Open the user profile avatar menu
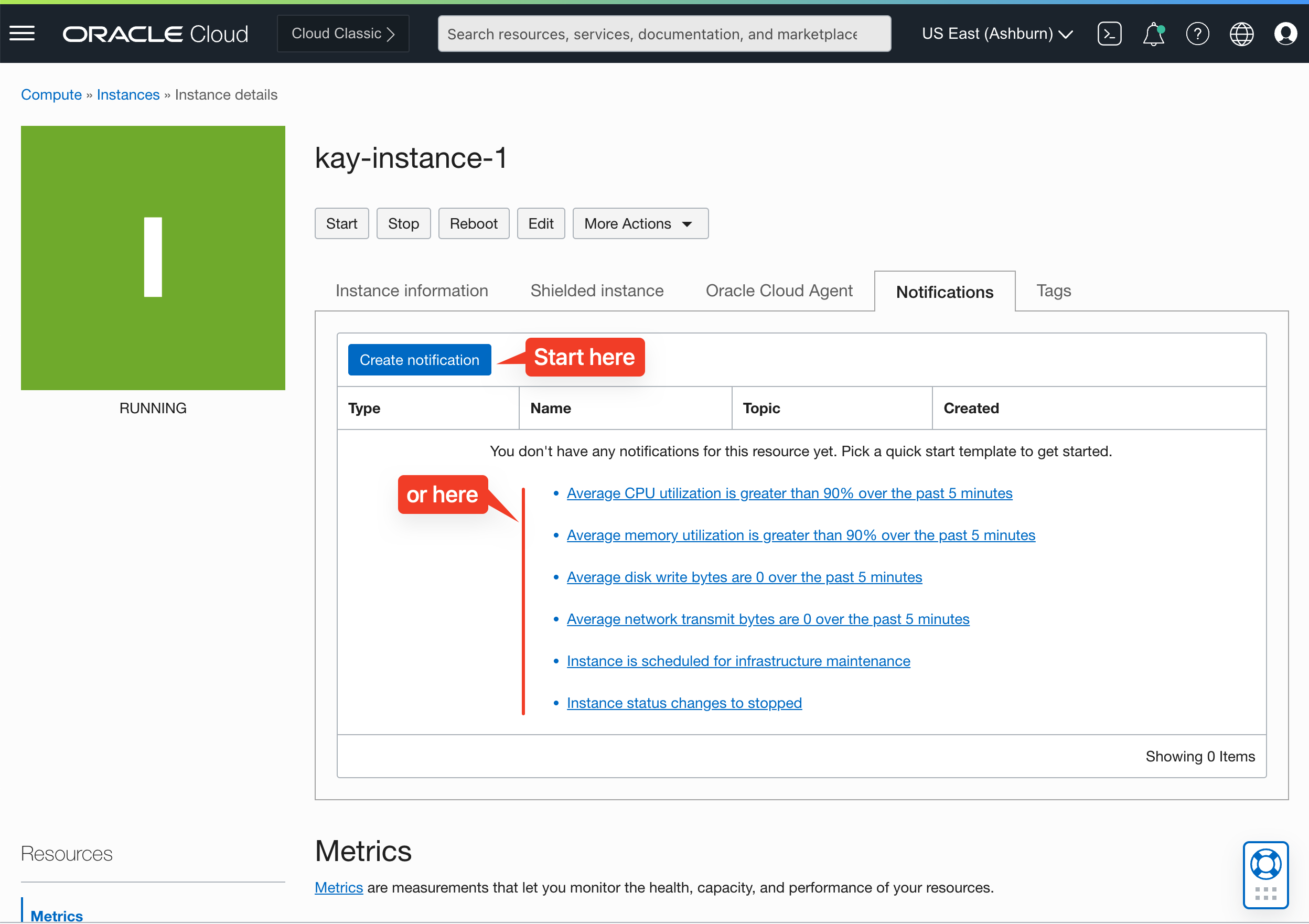Screen dimensions: 1309x924 (x=1285, y=33)
